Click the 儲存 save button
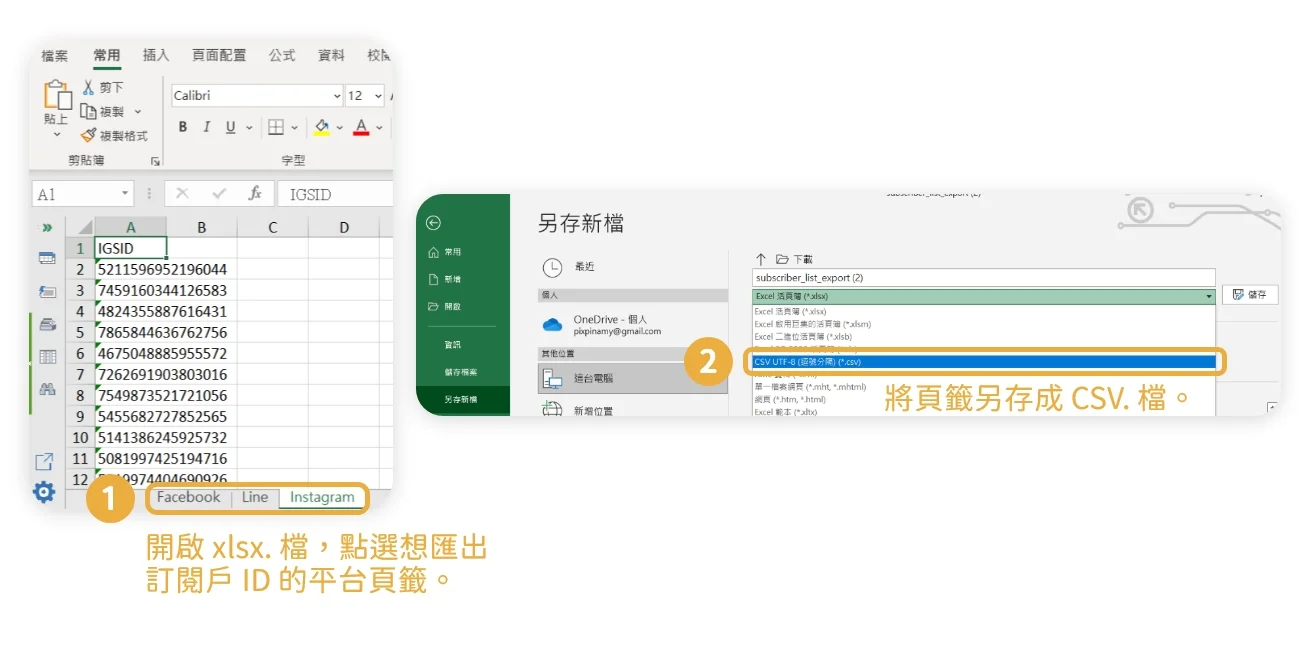 pos(1250,295)
